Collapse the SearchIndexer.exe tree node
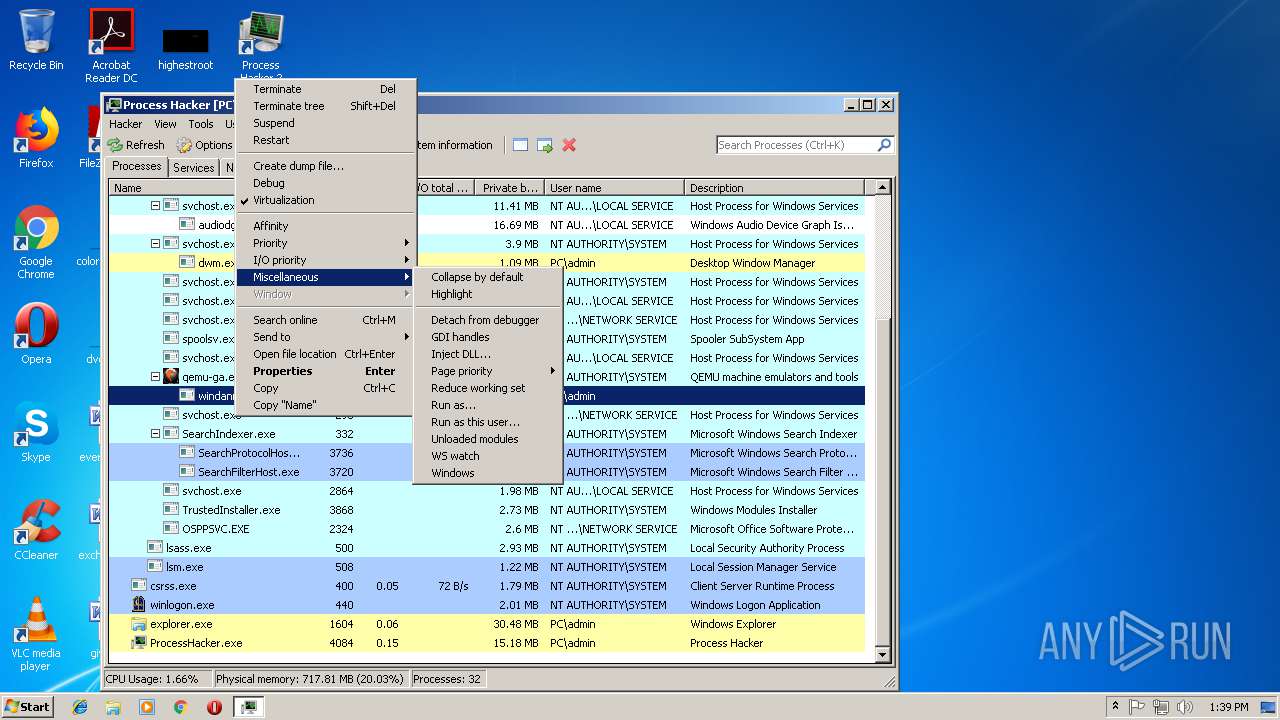Viewport: 1280px width, 720px height. [x=156, y=434]
